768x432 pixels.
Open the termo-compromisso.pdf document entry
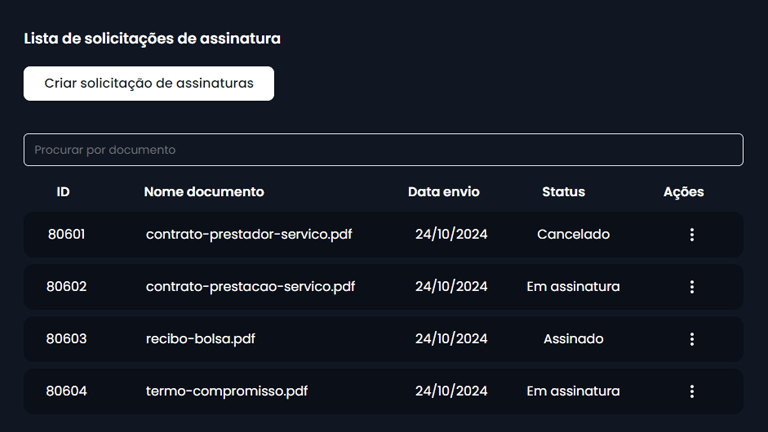[x=227, y=391]
